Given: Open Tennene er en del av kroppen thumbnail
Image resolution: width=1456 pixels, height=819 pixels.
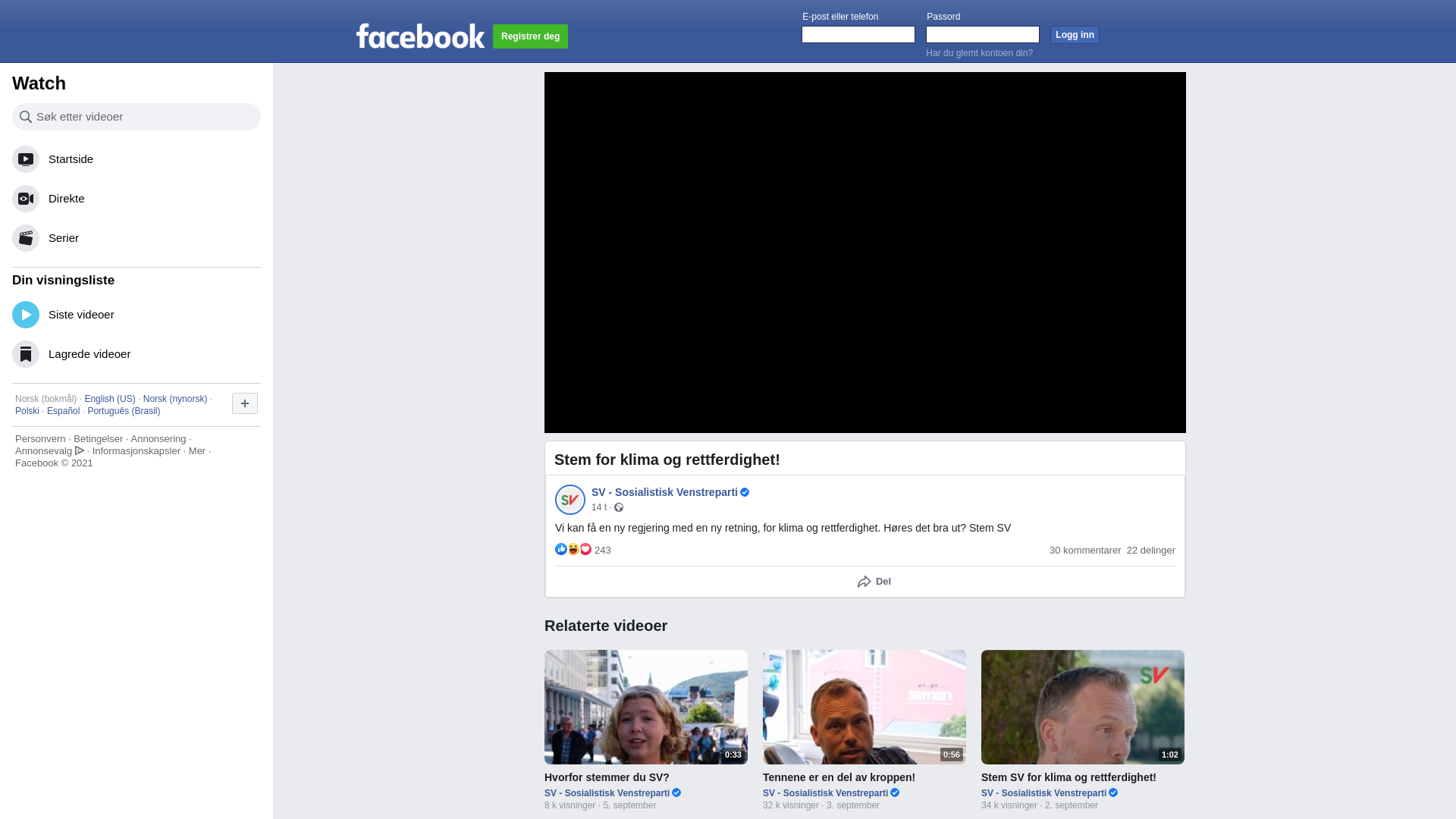Looking at the screenshot, I should pyautogui.click(x=864, y=707).
